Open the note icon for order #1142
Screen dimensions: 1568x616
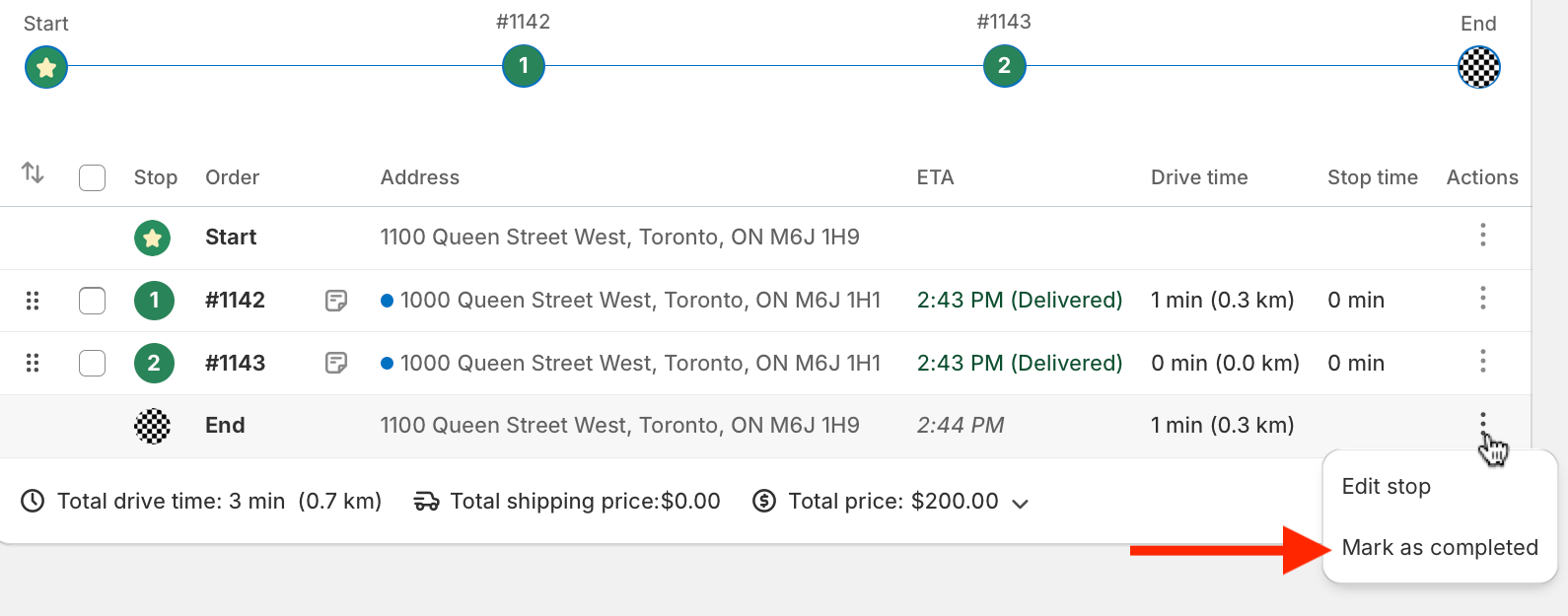click(x=336, y=301)
